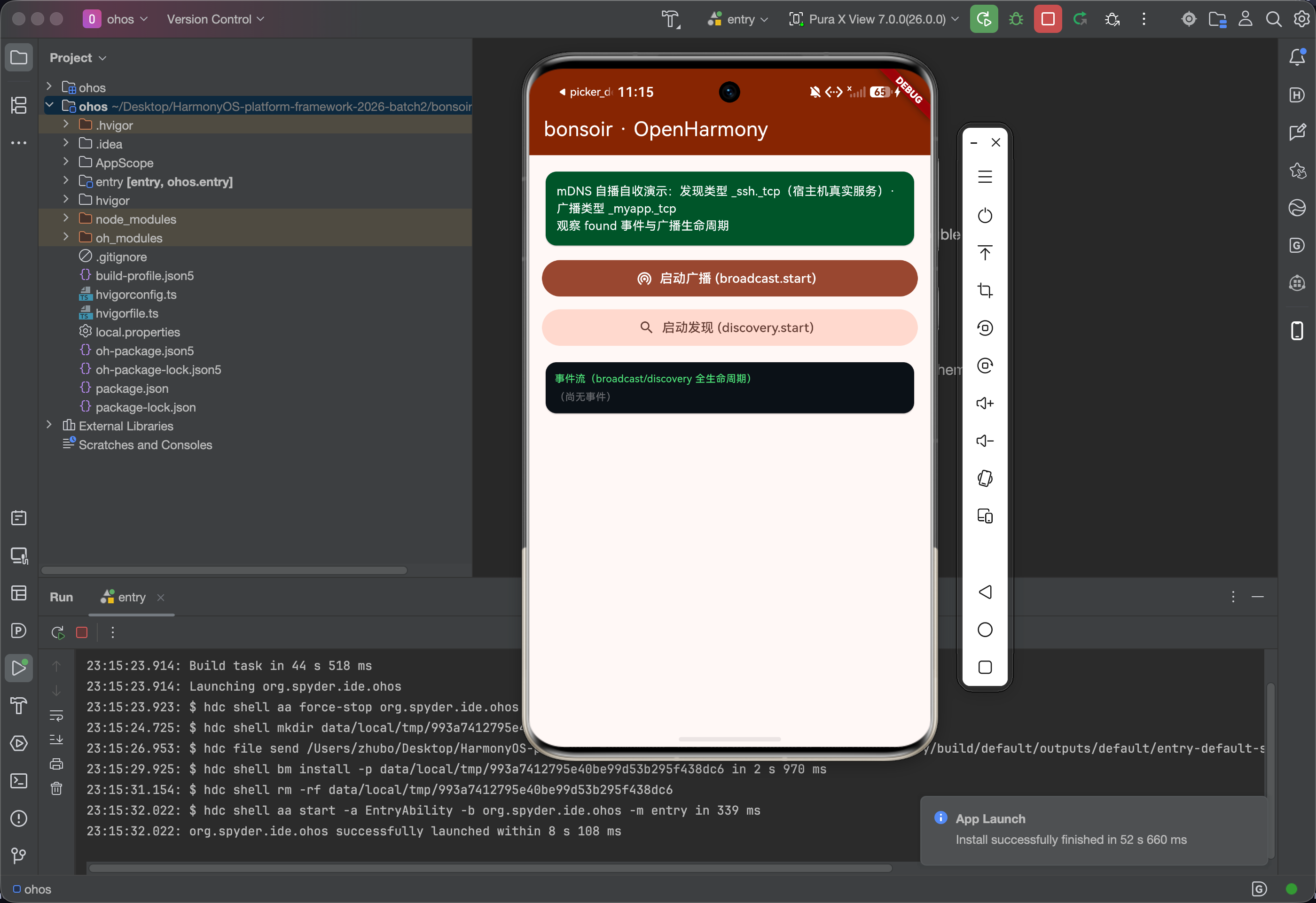Open build-profile.json5 file
The width and height of the screenshot is (1316, 903).
coord(144,276)
